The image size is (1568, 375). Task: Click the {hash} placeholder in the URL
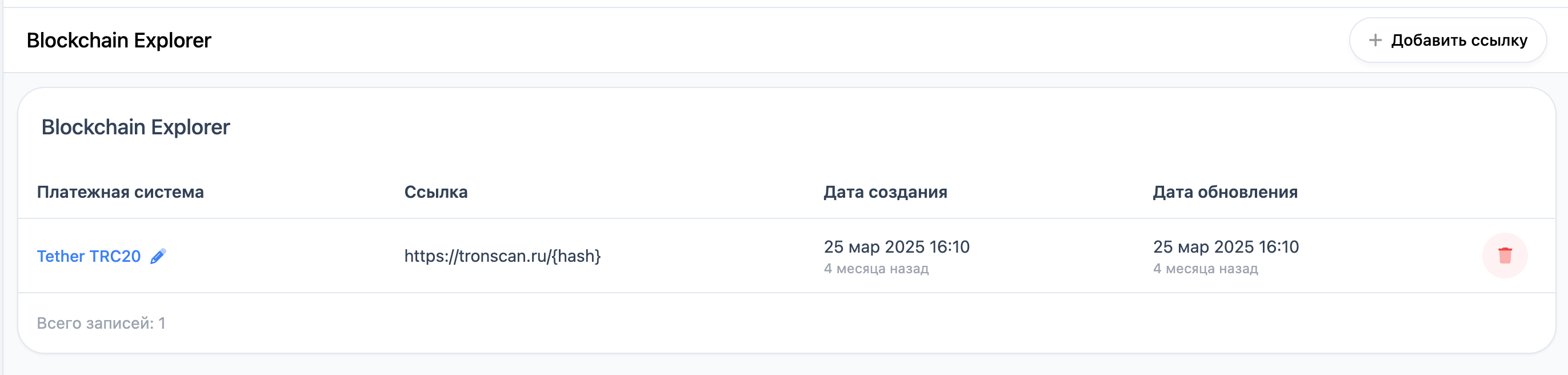point(577,256)
